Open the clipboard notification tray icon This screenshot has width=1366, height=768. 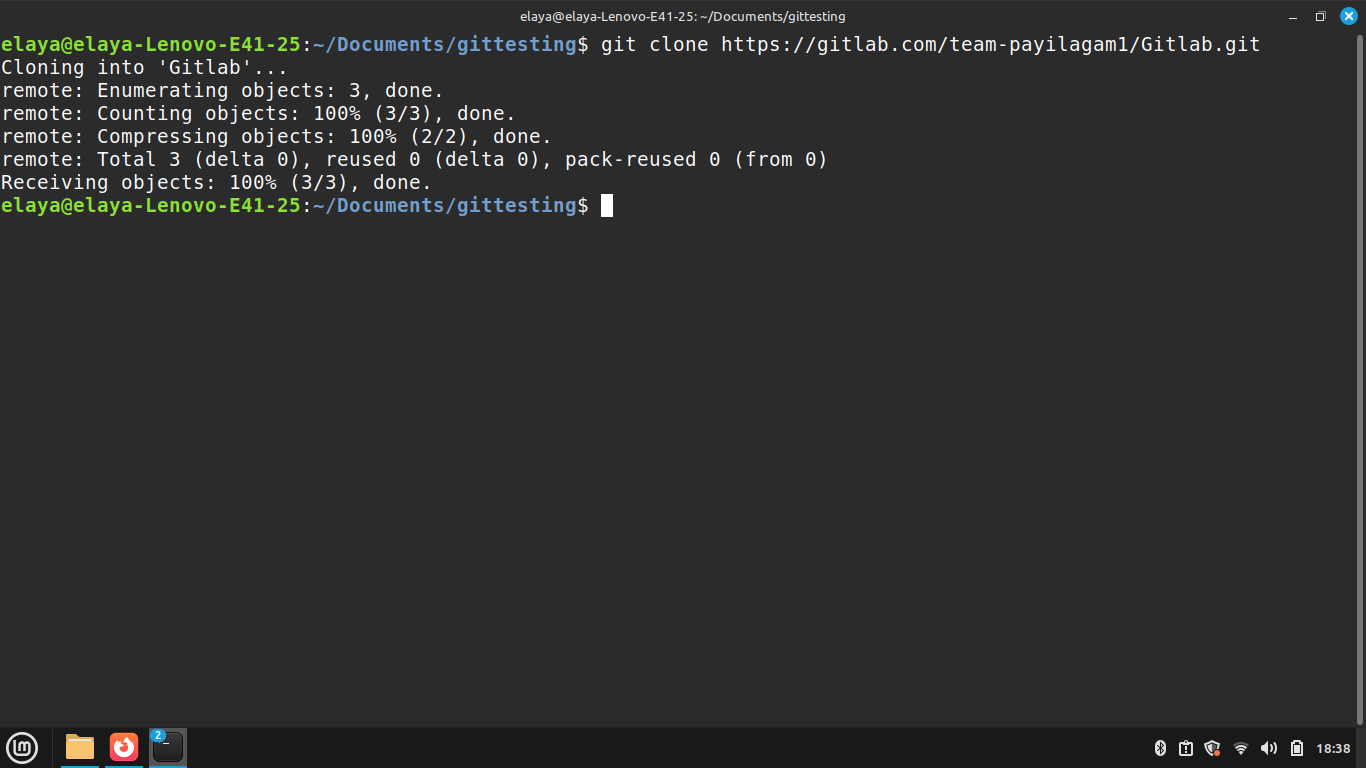pos(1186,748)
